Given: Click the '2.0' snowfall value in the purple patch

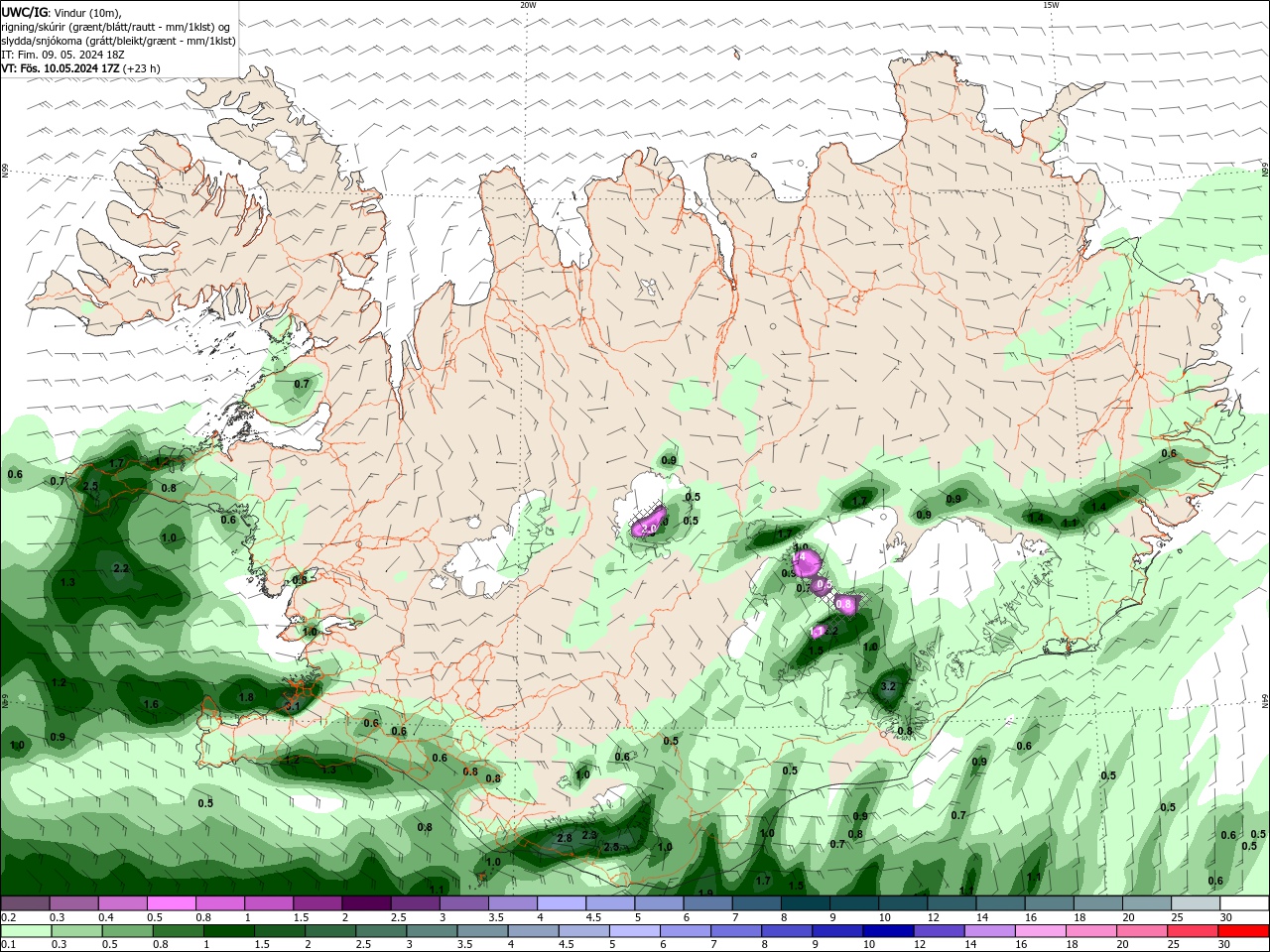Looking at the screenshot, I should click(x=650, y=530).
